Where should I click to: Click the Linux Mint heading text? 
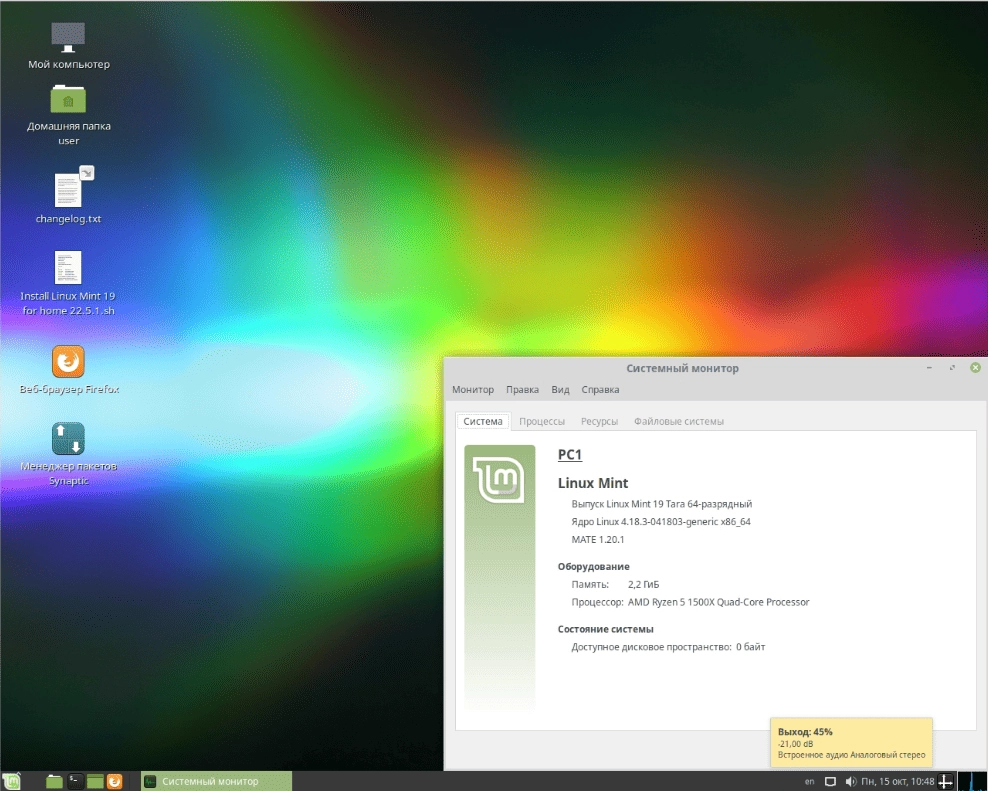pyautogui.click(x=592, y=483)
